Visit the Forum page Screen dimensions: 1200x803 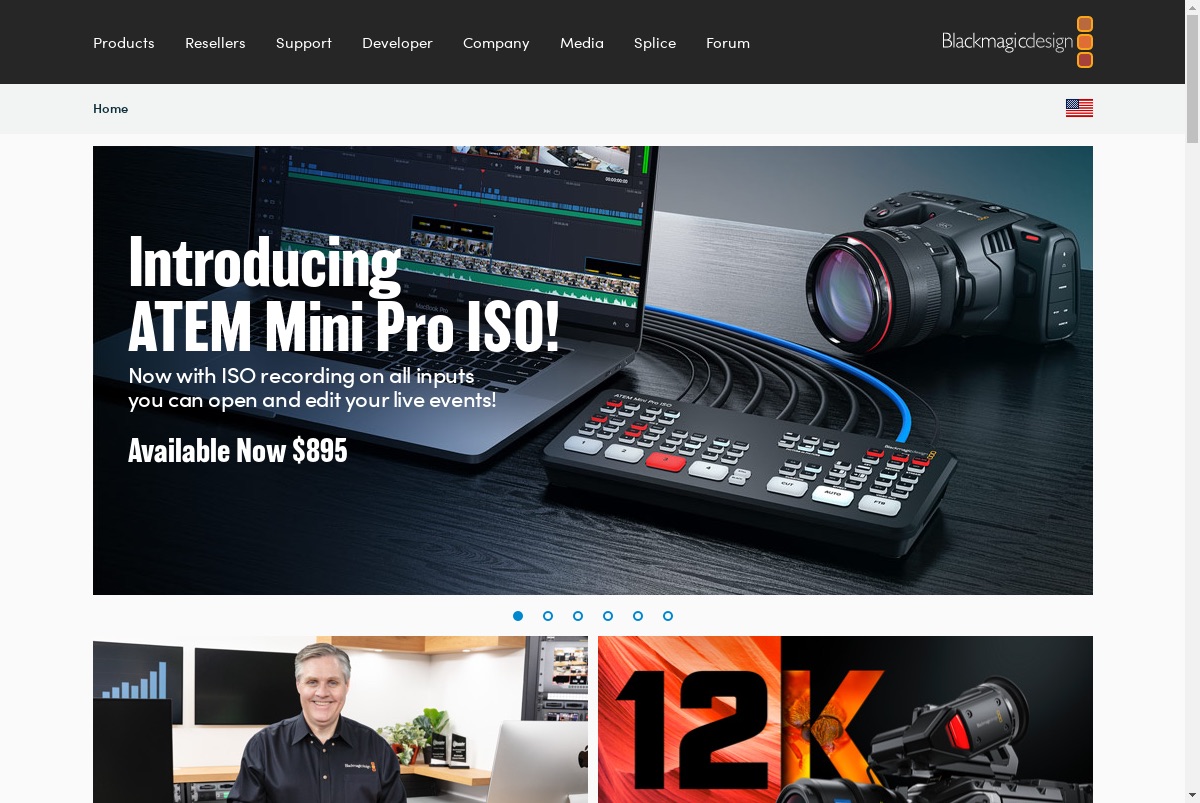tap(728, 43)
